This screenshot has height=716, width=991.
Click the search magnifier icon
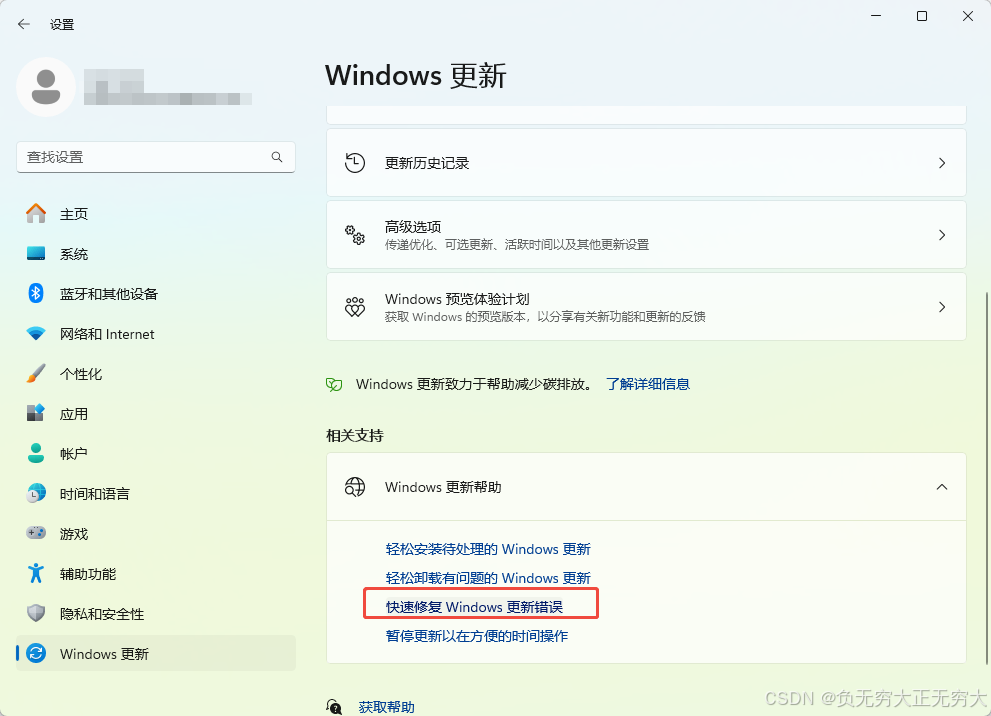click(277, 157)
